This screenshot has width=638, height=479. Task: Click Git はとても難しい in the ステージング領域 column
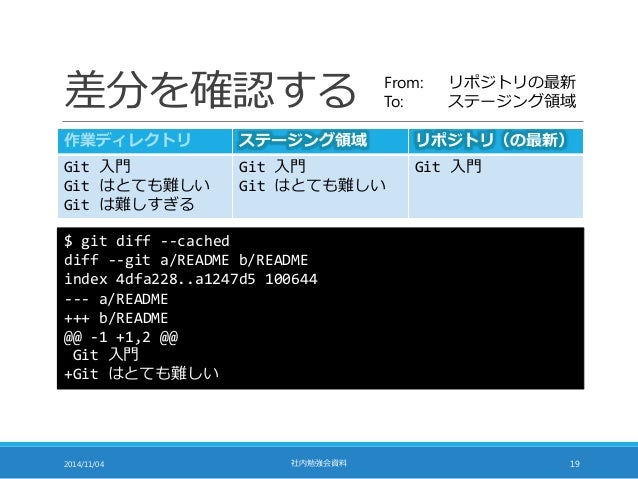[312, 186]
